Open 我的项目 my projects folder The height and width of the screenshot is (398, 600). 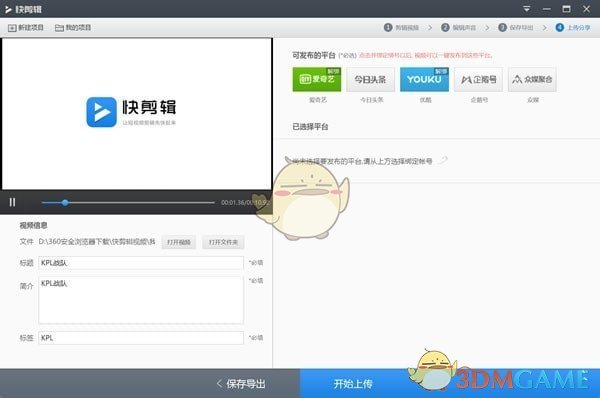click(73, 28)
